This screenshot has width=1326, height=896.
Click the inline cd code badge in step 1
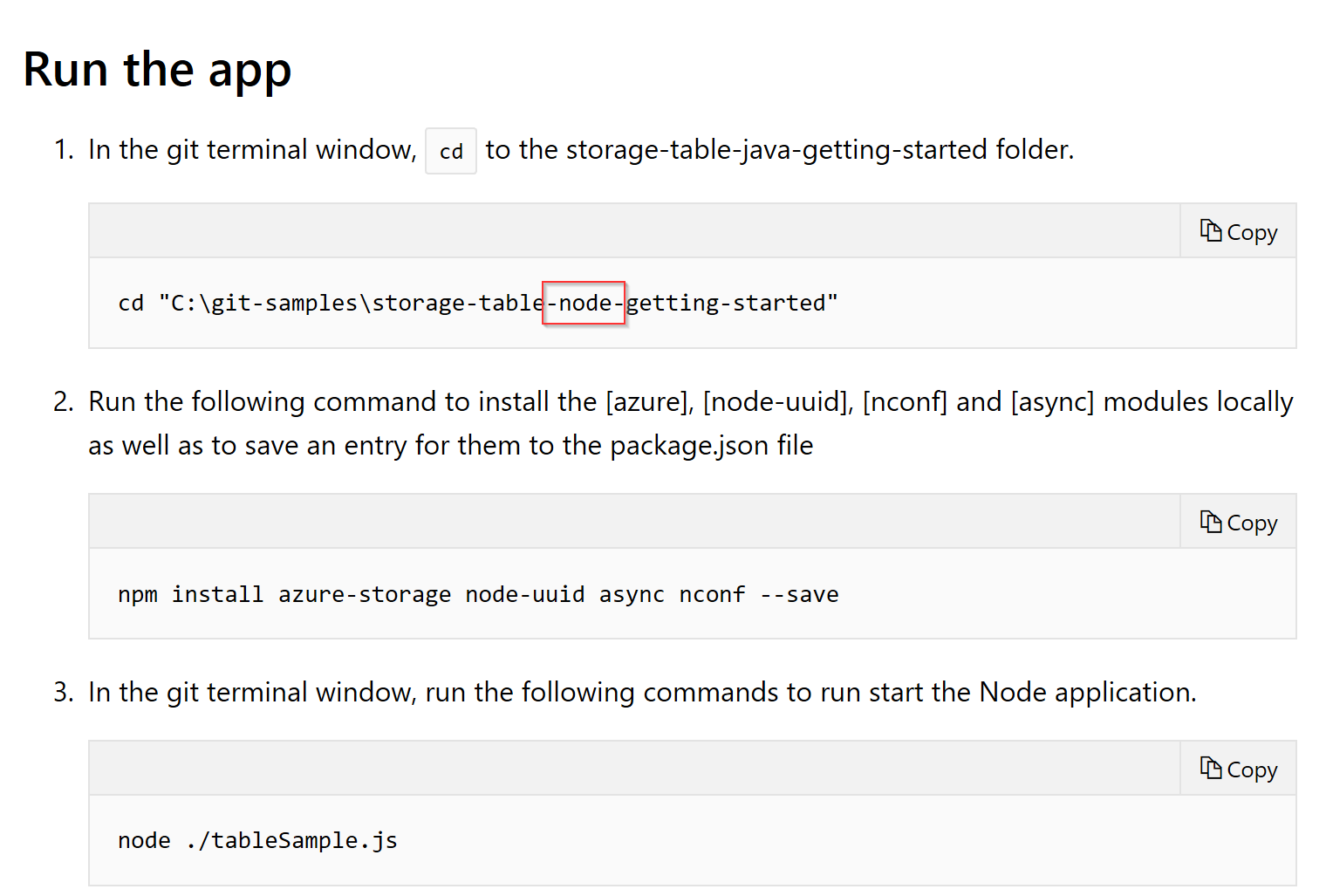pos(450,150)
